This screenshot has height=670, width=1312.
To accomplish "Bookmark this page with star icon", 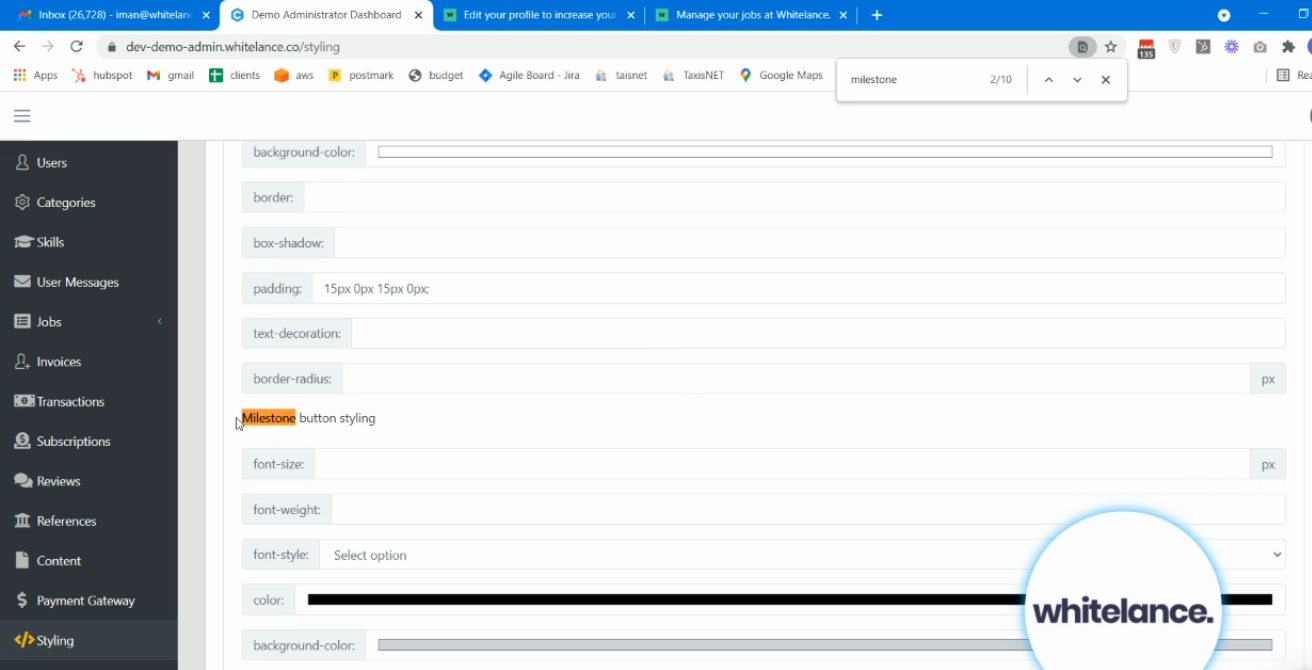I will point(1111,47).
